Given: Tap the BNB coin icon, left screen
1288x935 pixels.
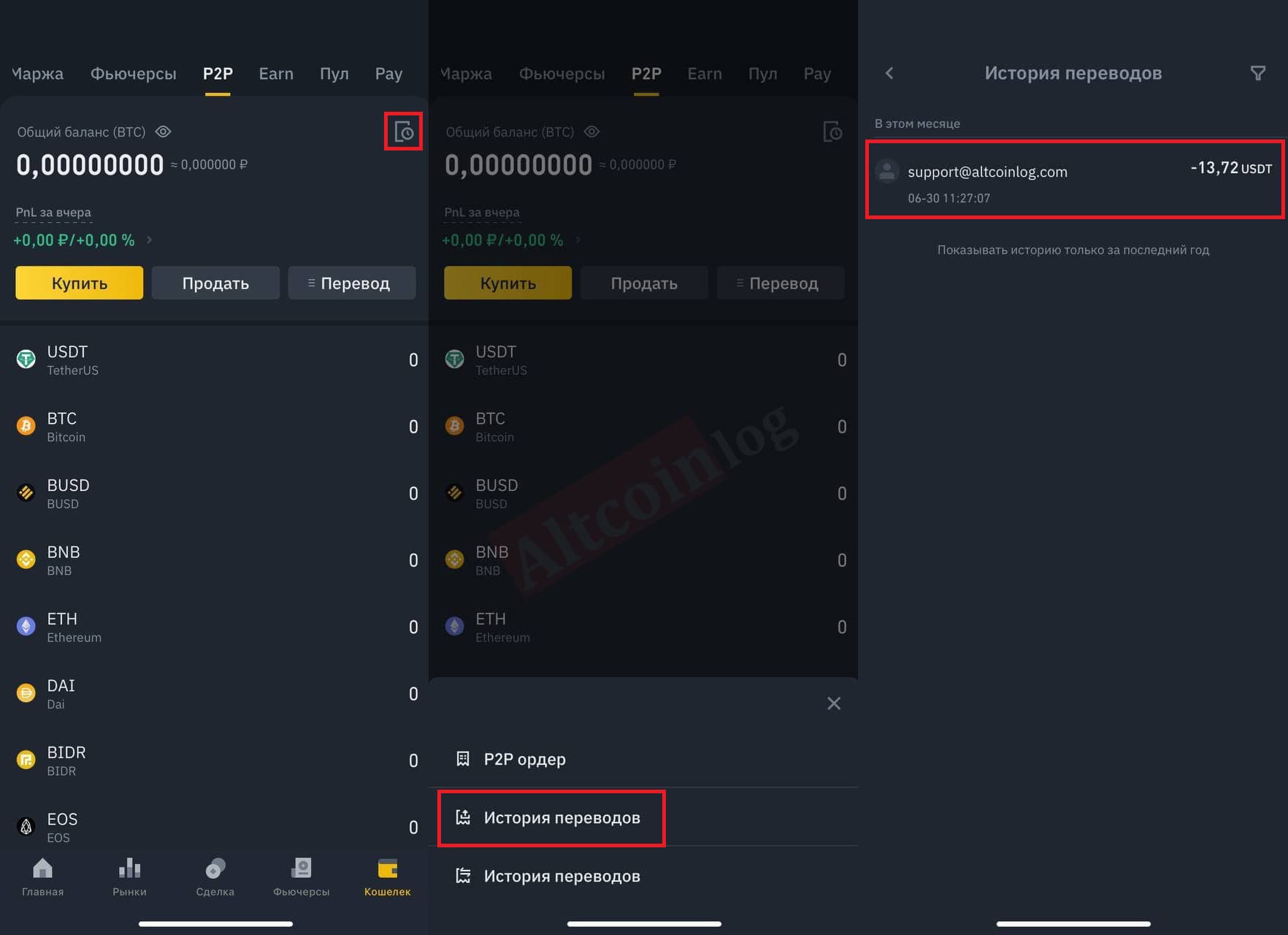Looking at the screenshot, I should coord(26,560).
